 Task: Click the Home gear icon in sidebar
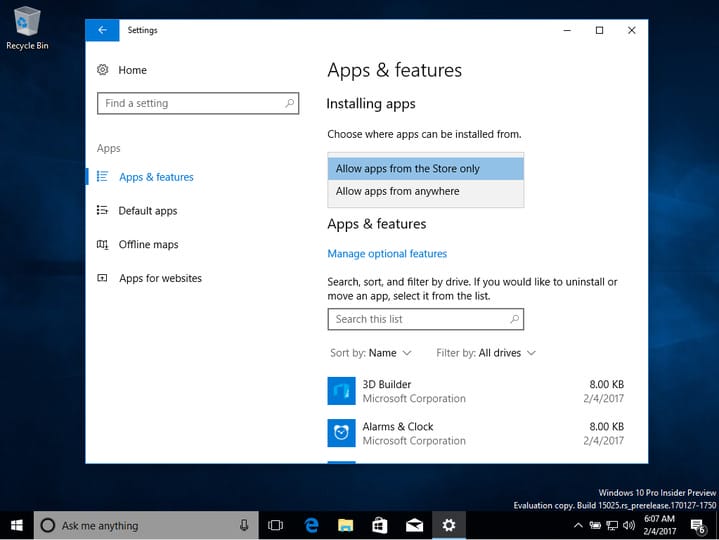[x=102, y=70]
